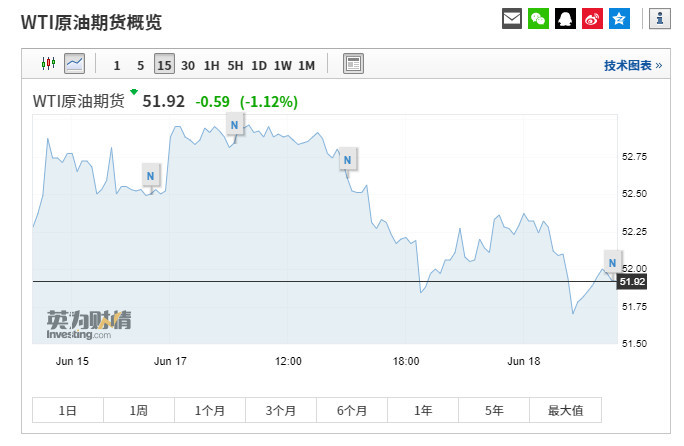
Task: Click the 51.92 current price label
Action: [632, 281]
